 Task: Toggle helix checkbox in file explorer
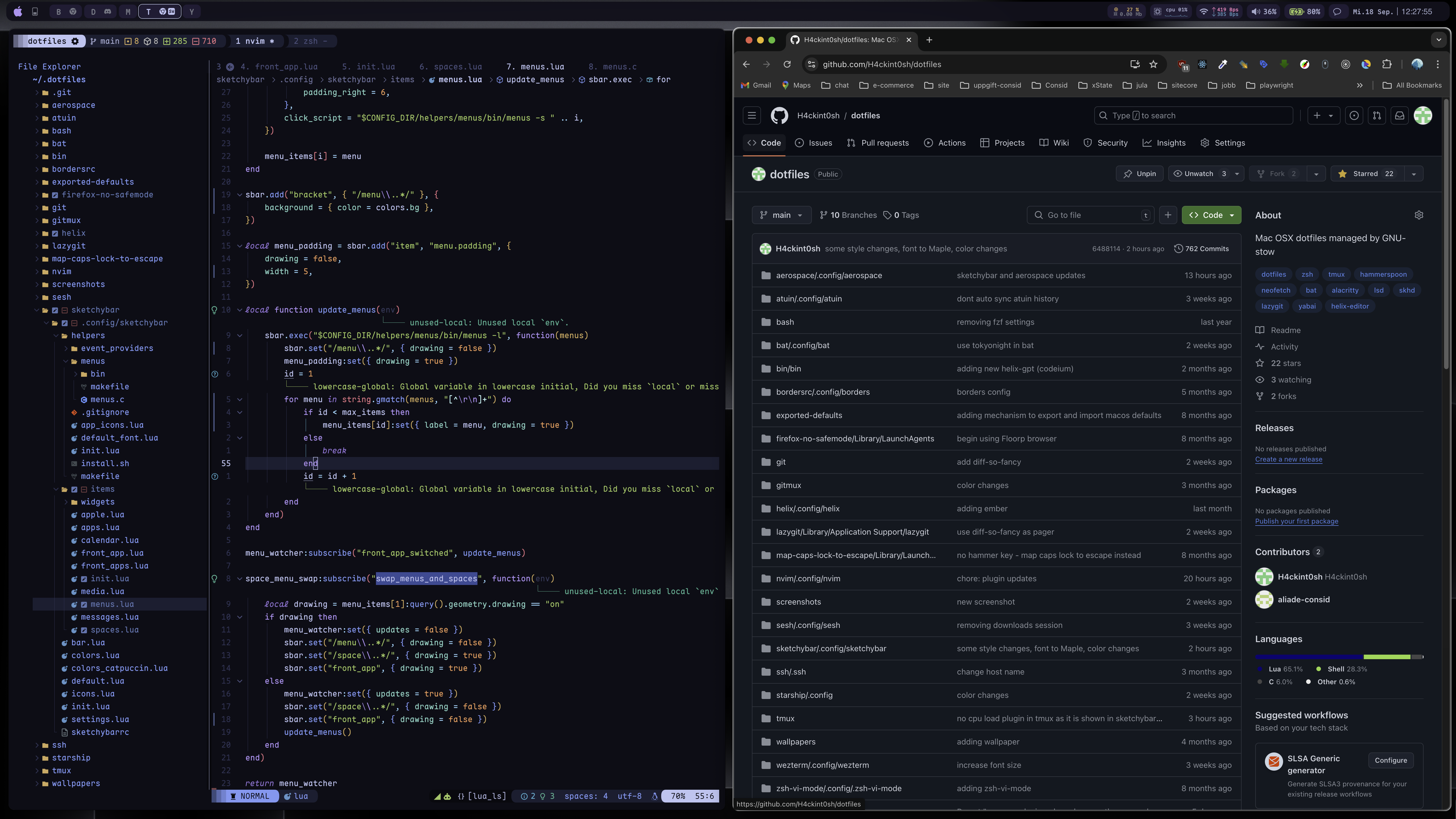[55, 233]
